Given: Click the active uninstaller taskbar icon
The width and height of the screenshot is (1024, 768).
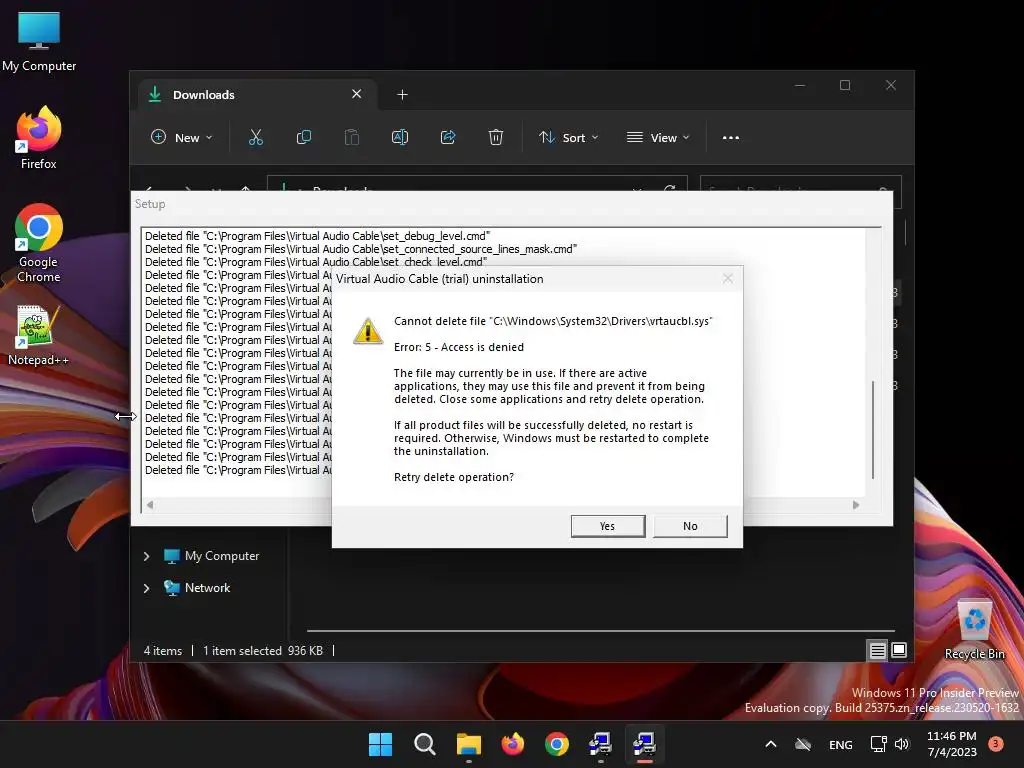Looking at the screenshot, I should [x=645, y=744].
